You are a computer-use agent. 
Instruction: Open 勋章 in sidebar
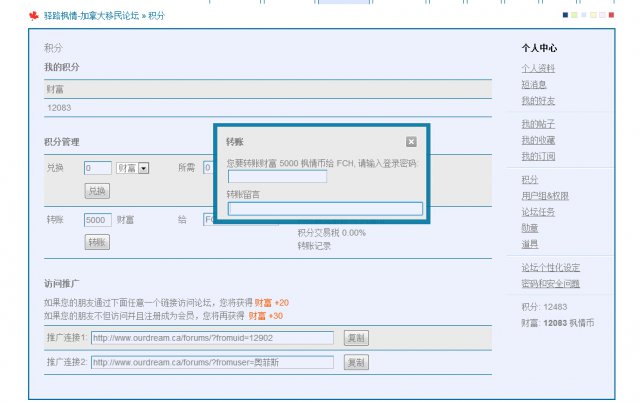pos(530,228)
